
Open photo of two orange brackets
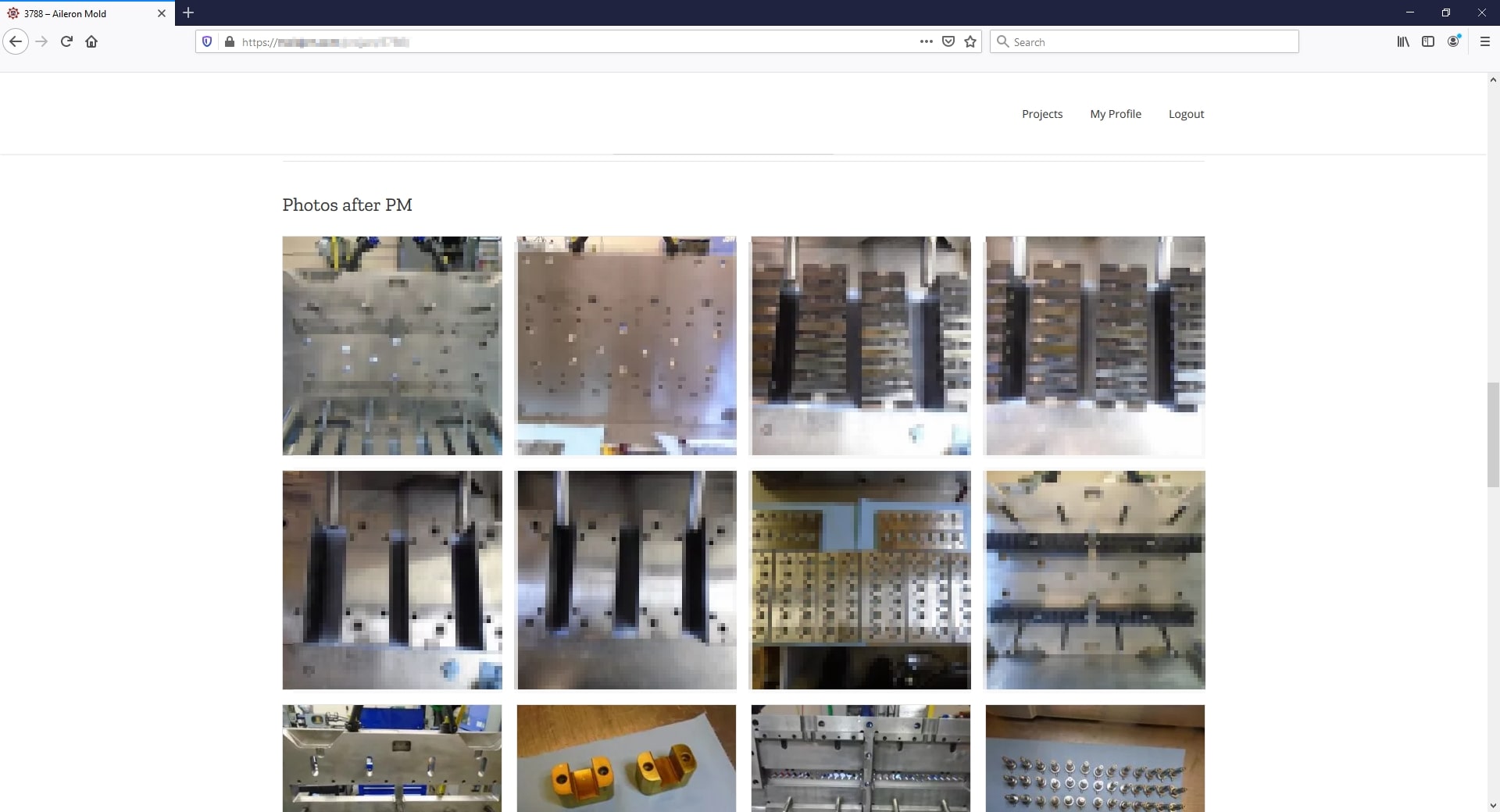627,758
